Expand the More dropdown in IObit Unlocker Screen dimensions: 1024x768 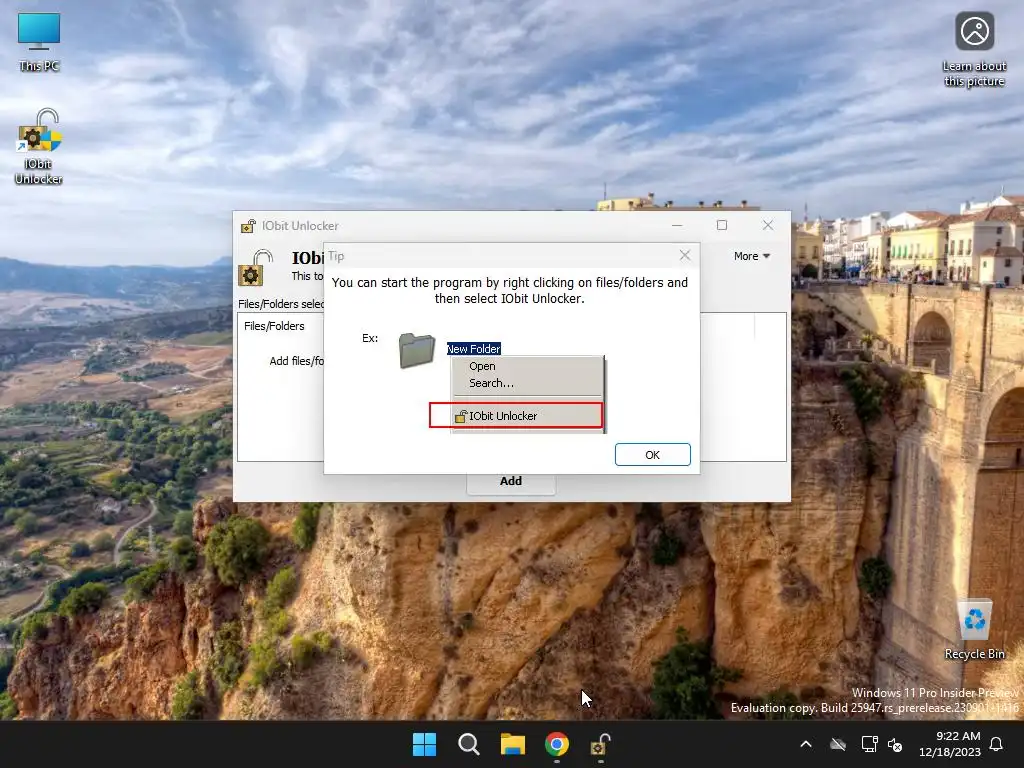tap(752, 256)
